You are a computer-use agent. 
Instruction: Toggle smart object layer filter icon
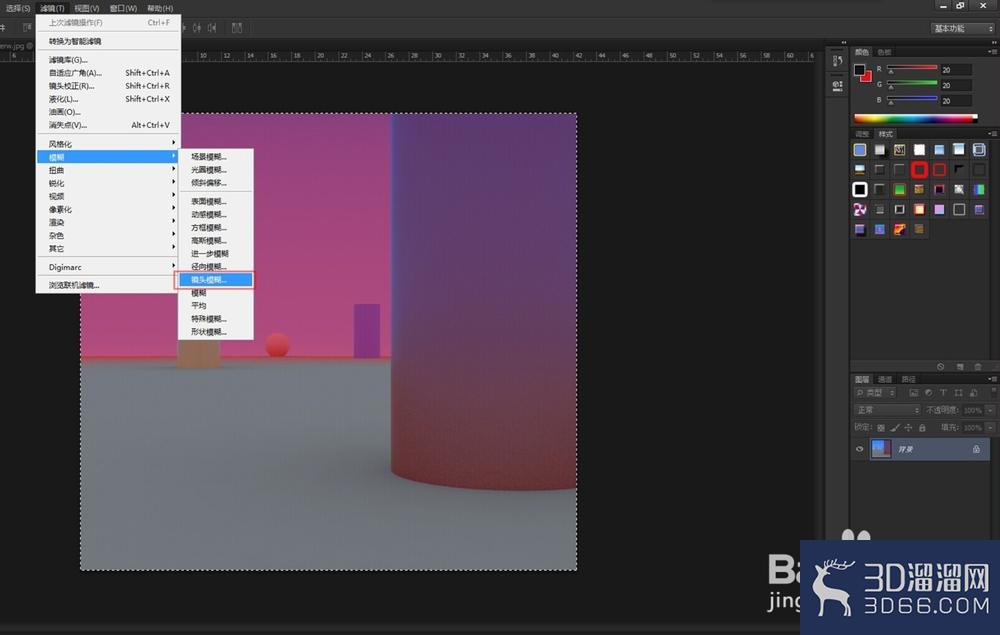point(974,393)
